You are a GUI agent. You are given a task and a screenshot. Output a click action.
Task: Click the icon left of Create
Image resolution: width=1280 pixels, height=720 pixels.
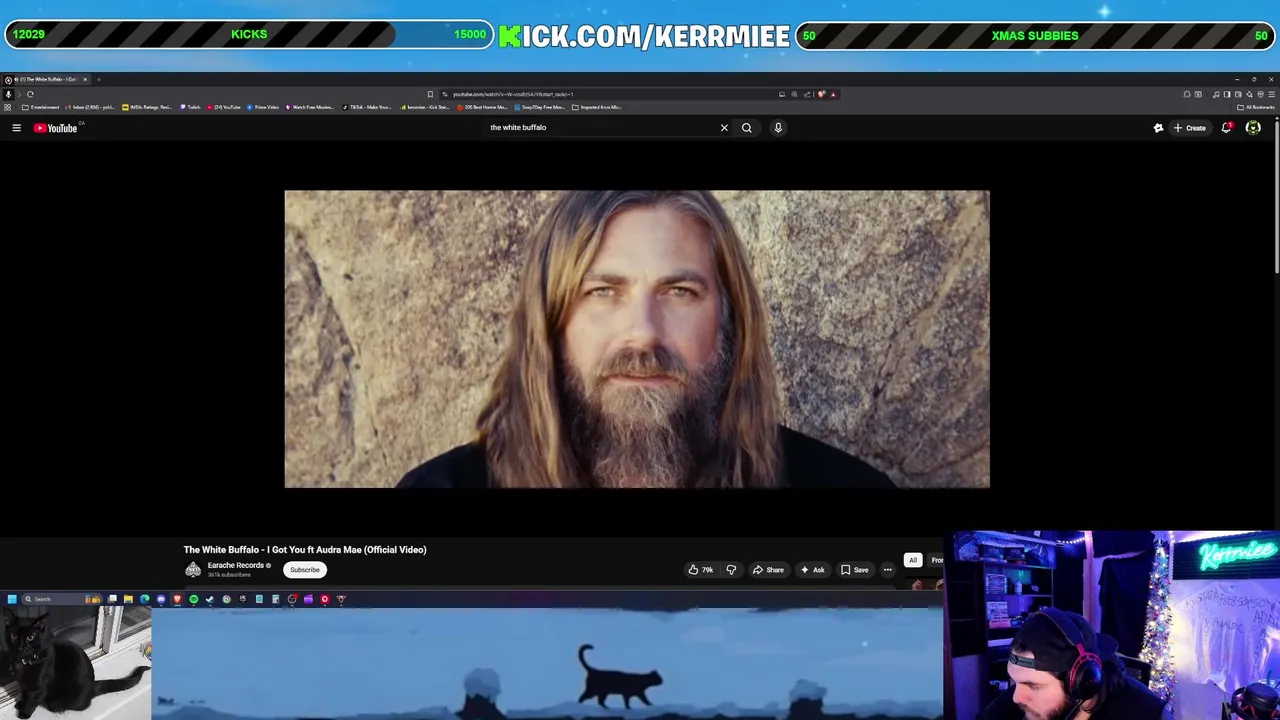(x=1158, y=128)
